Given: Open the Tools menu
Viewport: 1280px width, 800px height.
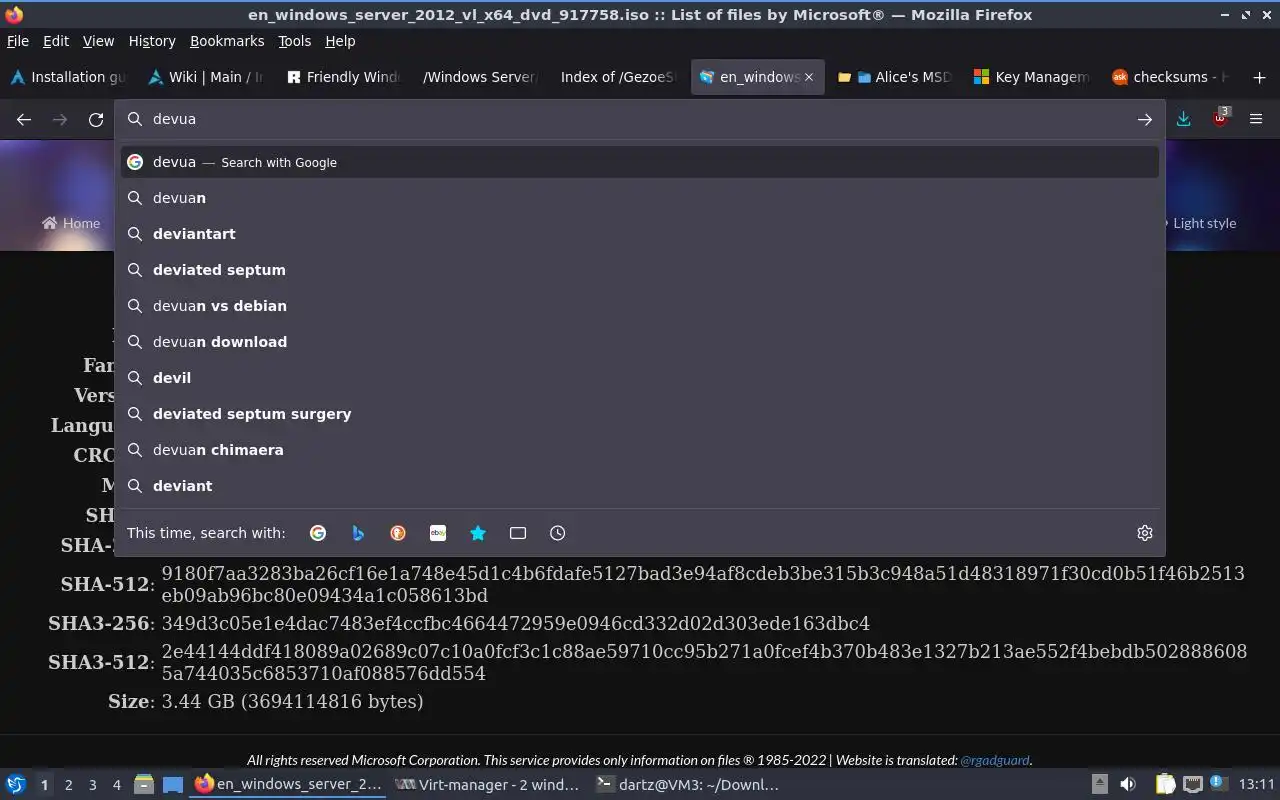Looking at the screenshot, I should click(294, 41).
